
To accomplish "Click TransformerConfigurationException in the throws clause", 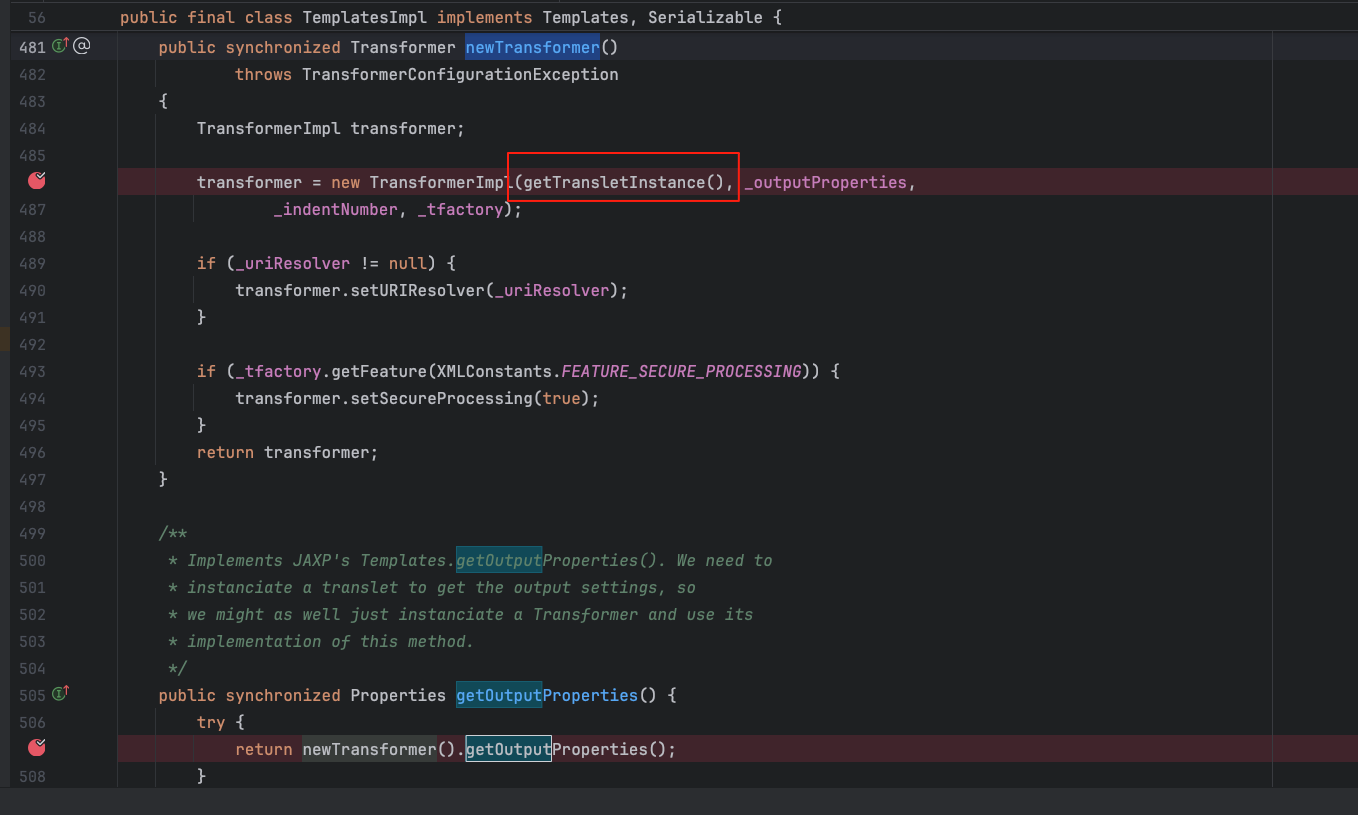I will pos(460,74).
